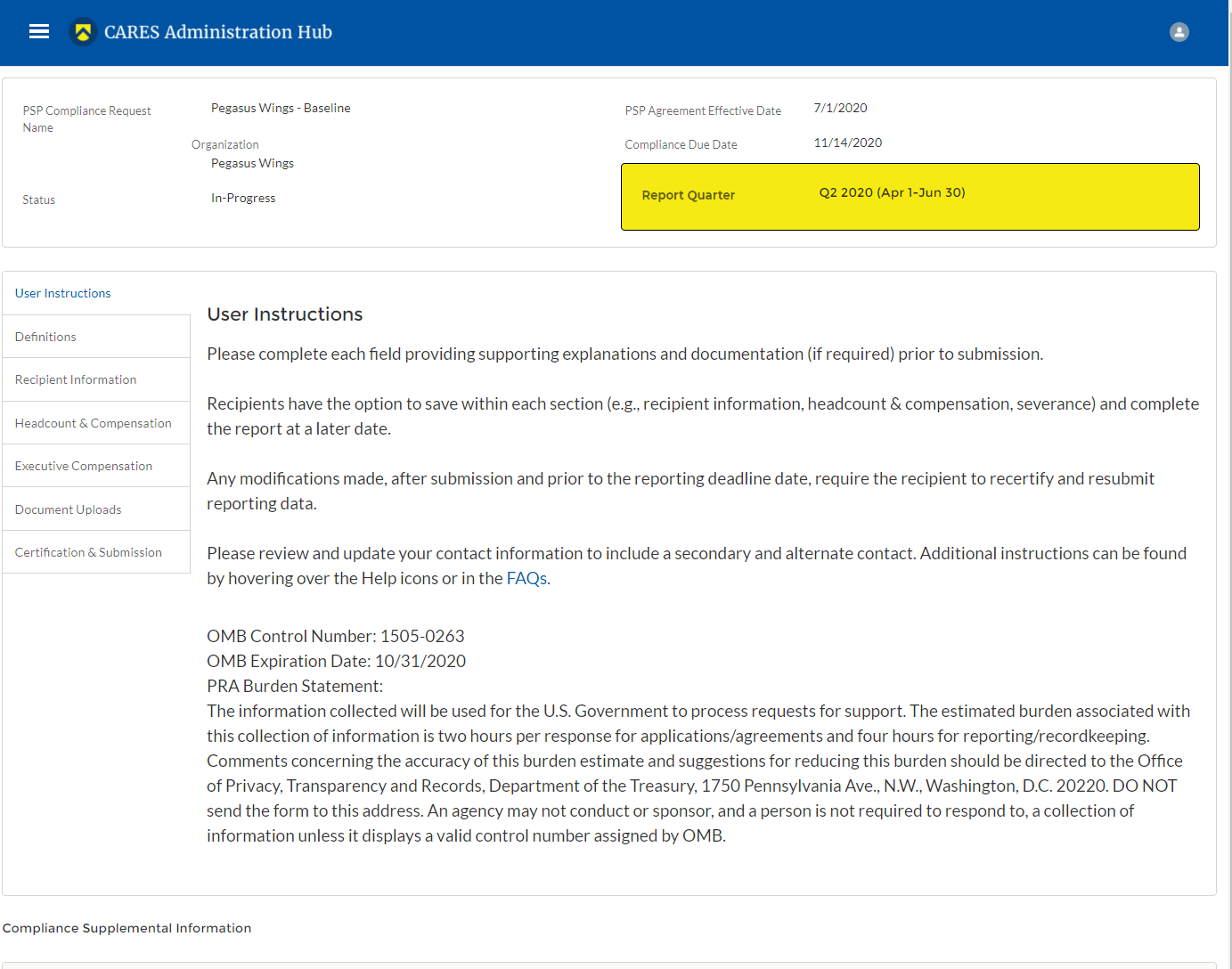Click the Pegasus Wings - Baseline request name
Image resolution: width=1232 pixels, height=969 pixels.
(281, 108)
